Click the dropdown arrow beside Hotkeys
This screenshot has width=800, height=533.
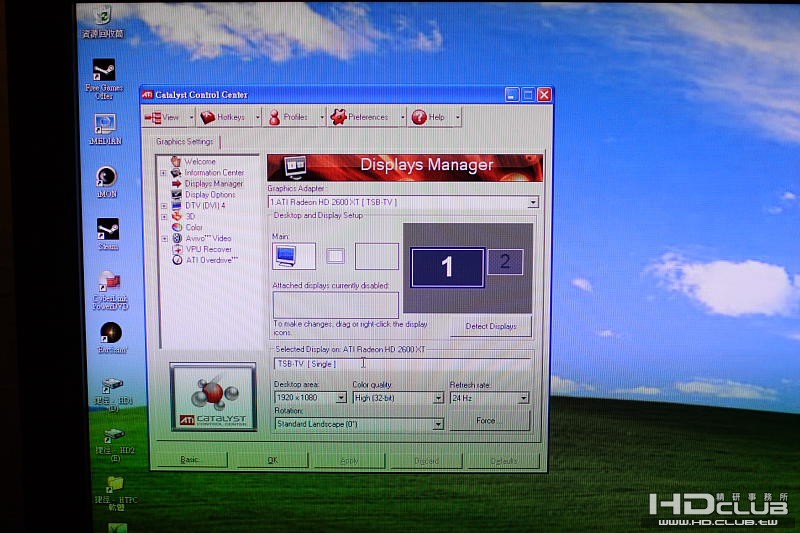(x=257, y=117)
